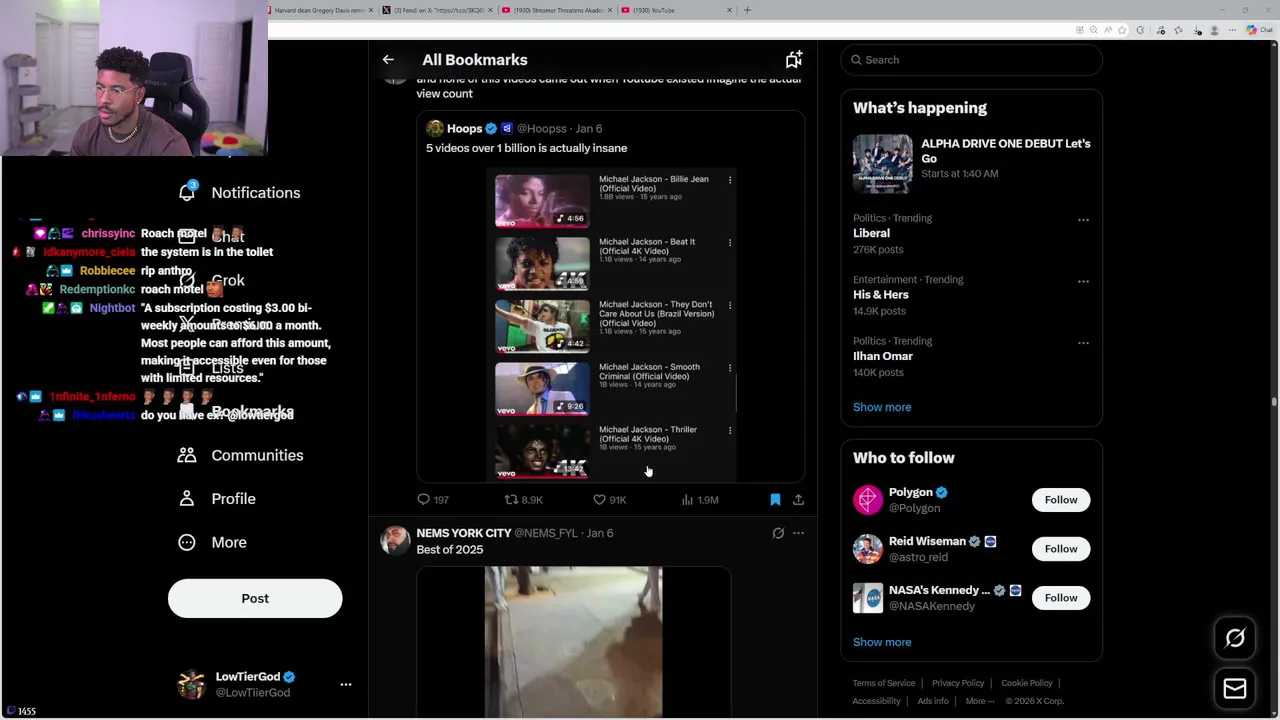Image resolution: width=1280 pixels, height=720 pixels.
Task: Follow NASA's Kennedy
Action: [1061, 598]
